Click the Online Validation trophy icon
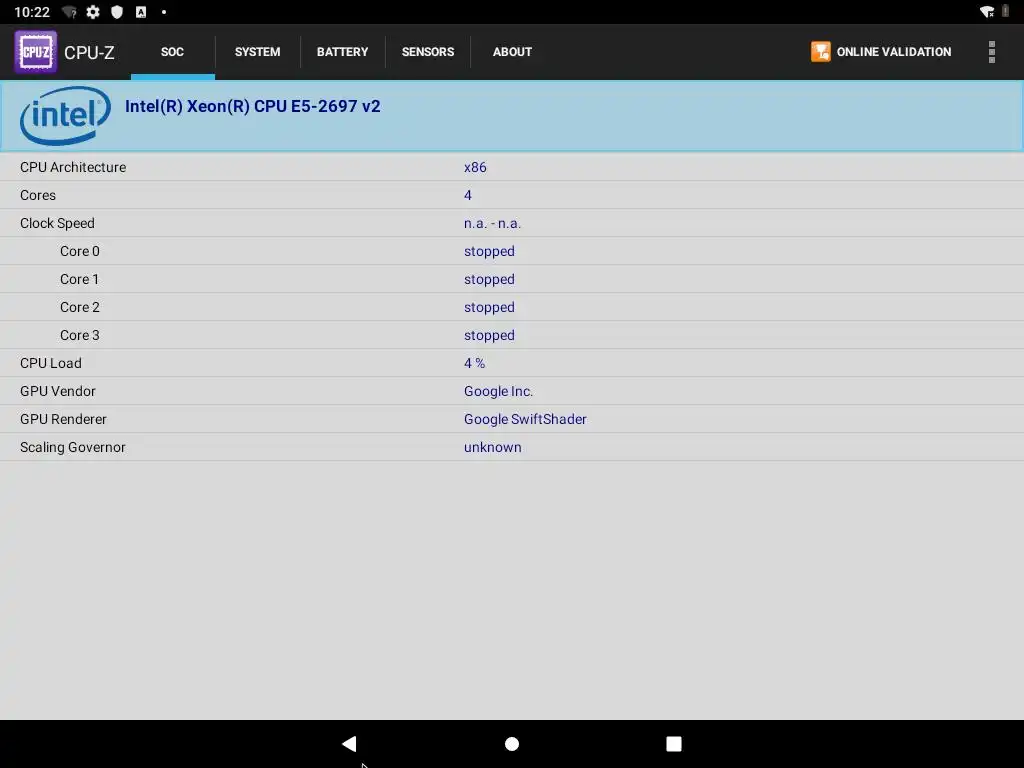The image size is (1024, 768). (x=820, y=52)
